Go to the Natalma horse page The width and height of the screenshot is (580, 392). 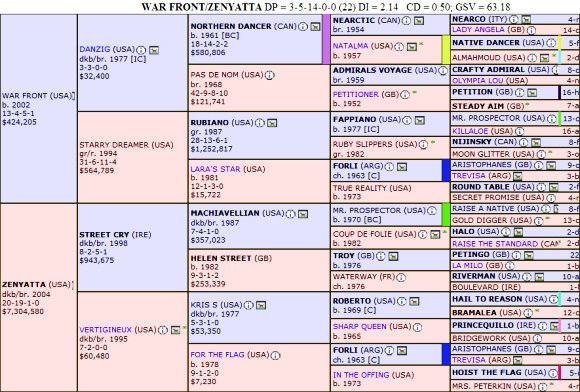coord(350,46)
